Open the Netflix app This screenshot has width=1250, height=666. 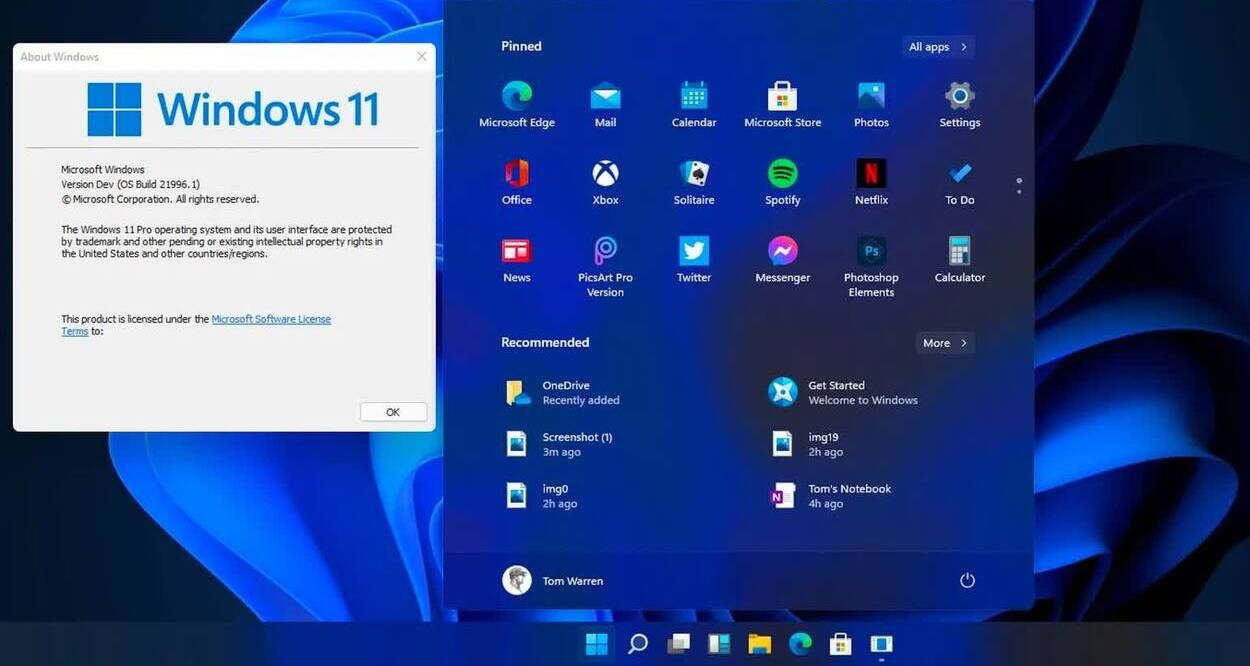coord(871,182)
